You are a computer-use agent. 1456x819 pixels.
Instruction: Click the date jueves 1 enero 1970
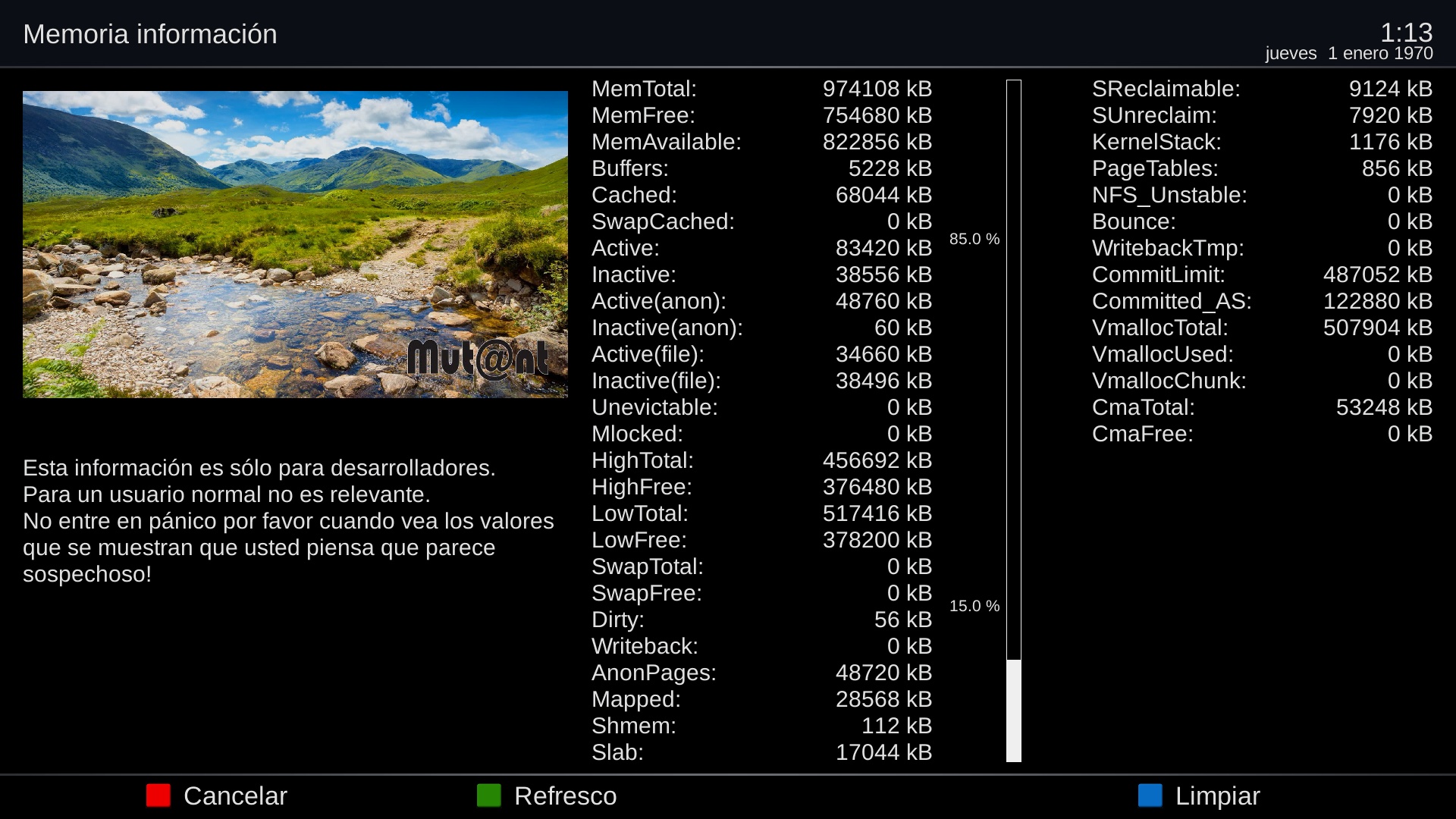1348,54
